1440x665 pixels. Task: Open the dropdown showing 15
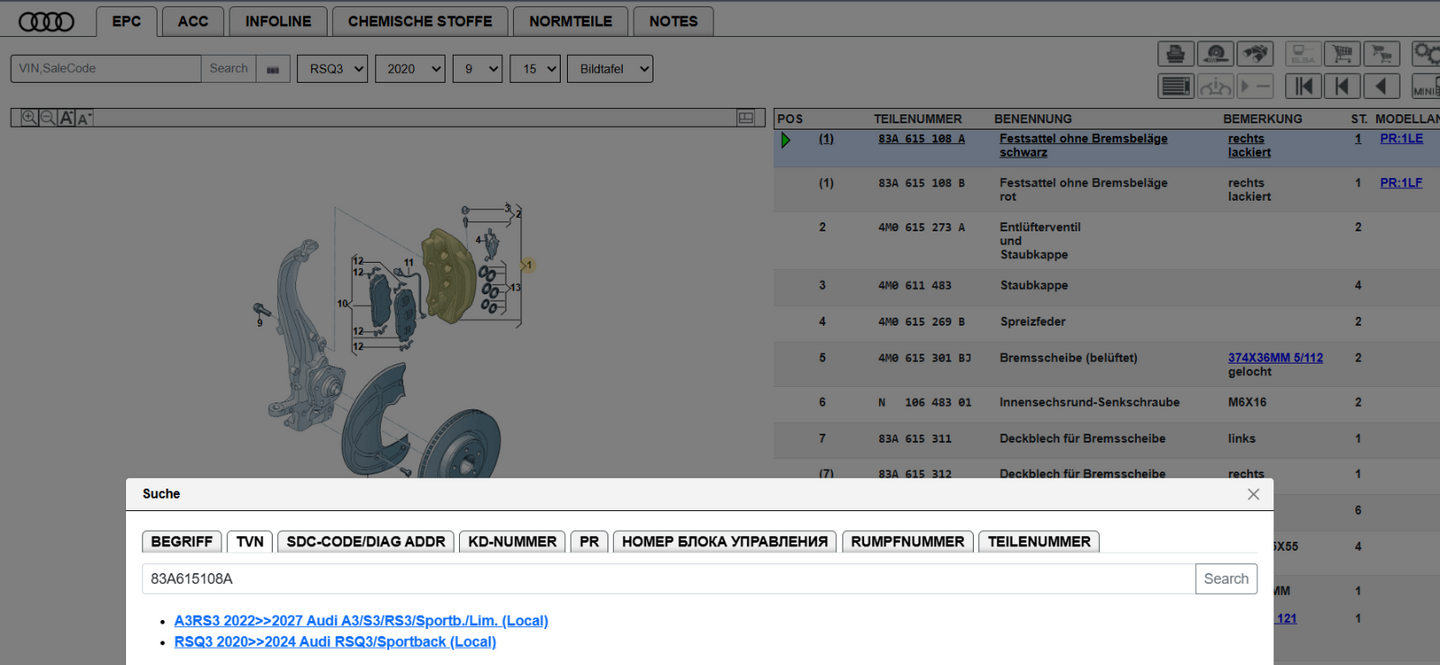click(x=535, y=69)
